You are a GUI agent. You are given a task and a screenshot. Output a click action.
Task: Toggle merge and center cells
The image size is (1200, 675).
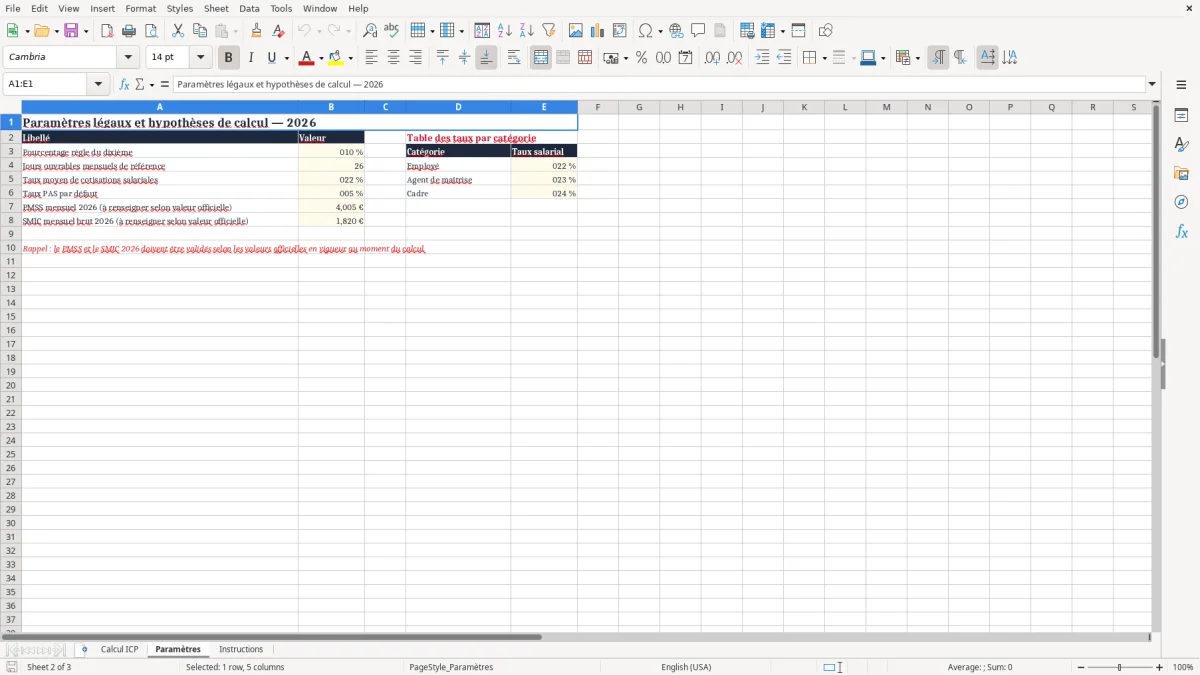541,58
